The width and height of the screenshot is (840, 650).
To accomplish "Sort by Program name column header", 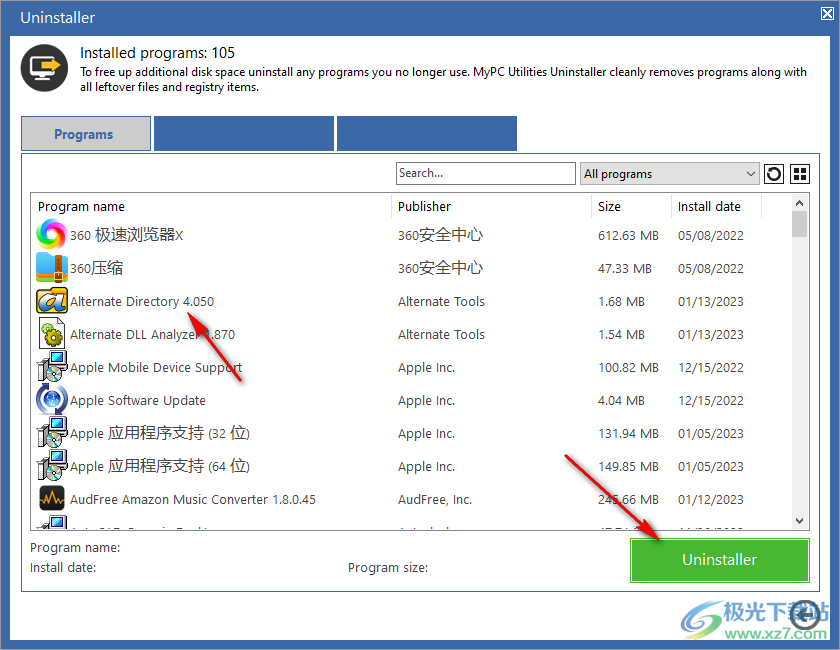I will tap(212, 206).
